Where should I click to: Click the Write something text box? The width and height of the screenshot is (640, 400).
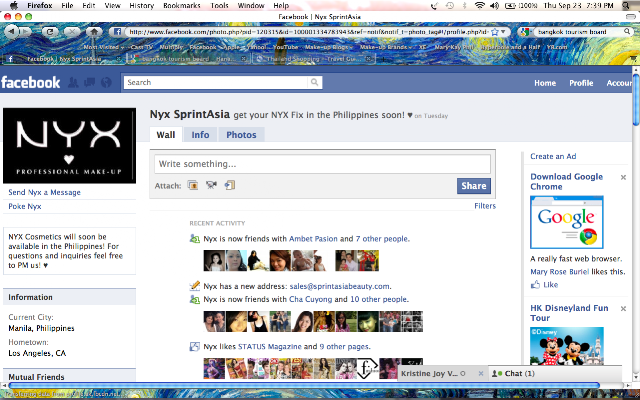(322, 164)
